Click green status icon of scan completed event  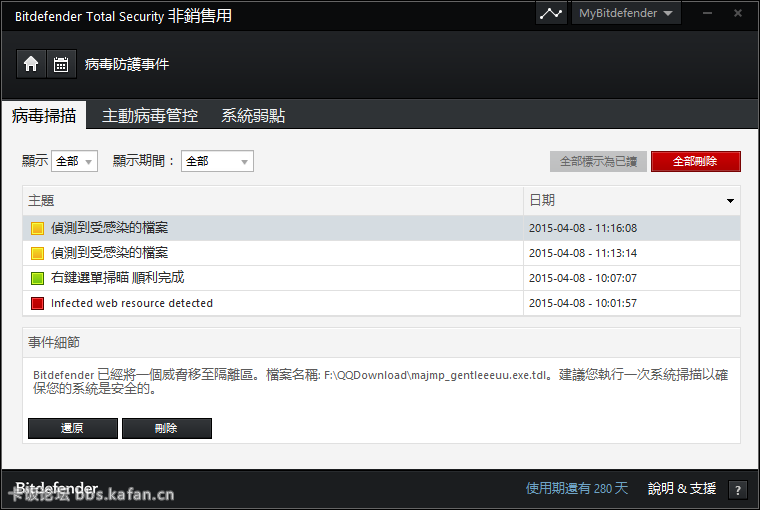point(37,278)
